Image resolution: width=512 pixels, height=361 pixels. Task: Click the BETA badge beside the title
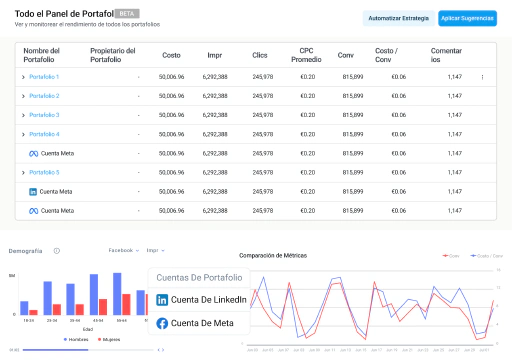[127, 14]
